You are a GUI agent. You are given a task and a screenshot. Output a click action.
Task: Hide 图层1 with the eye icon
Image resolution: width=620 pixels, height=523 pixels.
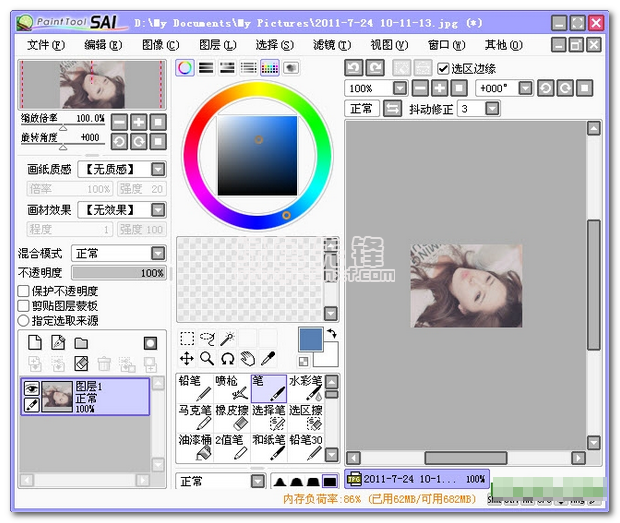pos(32,388)
